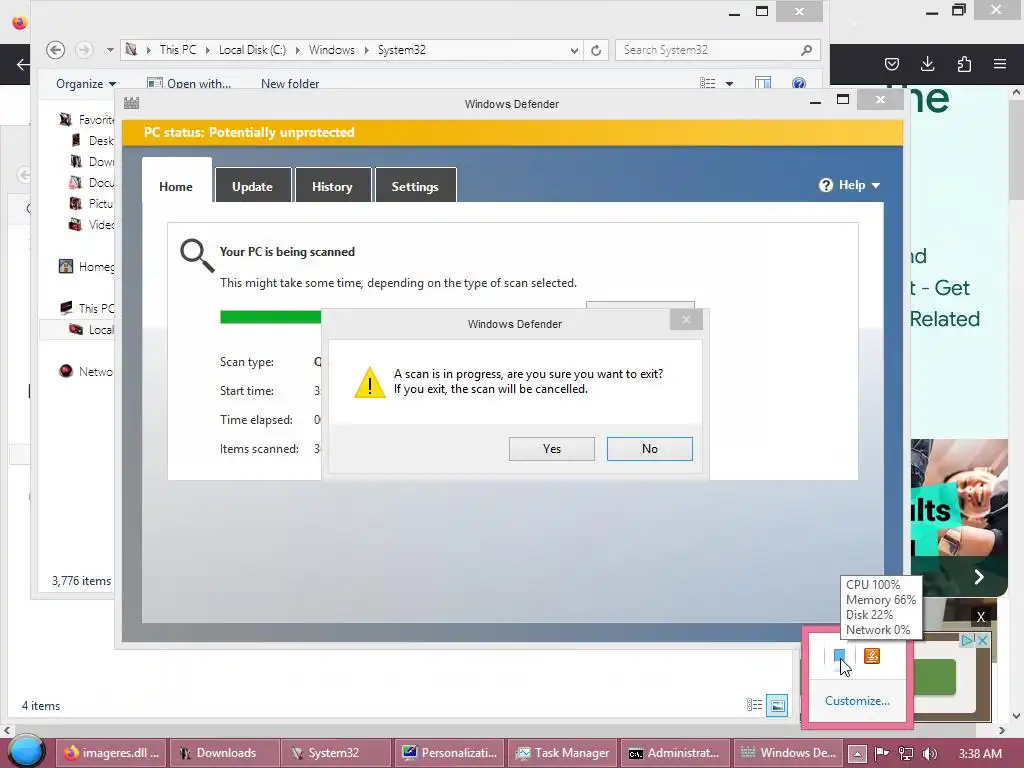Screen dimensions: 1024x768
Task: Click New folder in Explorer toolbar
Action: (290, 84)
